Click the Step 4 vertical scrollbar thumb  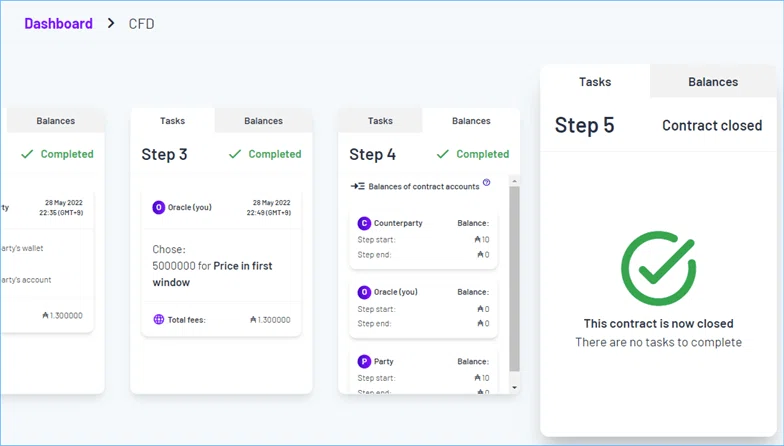(x=514, y=279)
